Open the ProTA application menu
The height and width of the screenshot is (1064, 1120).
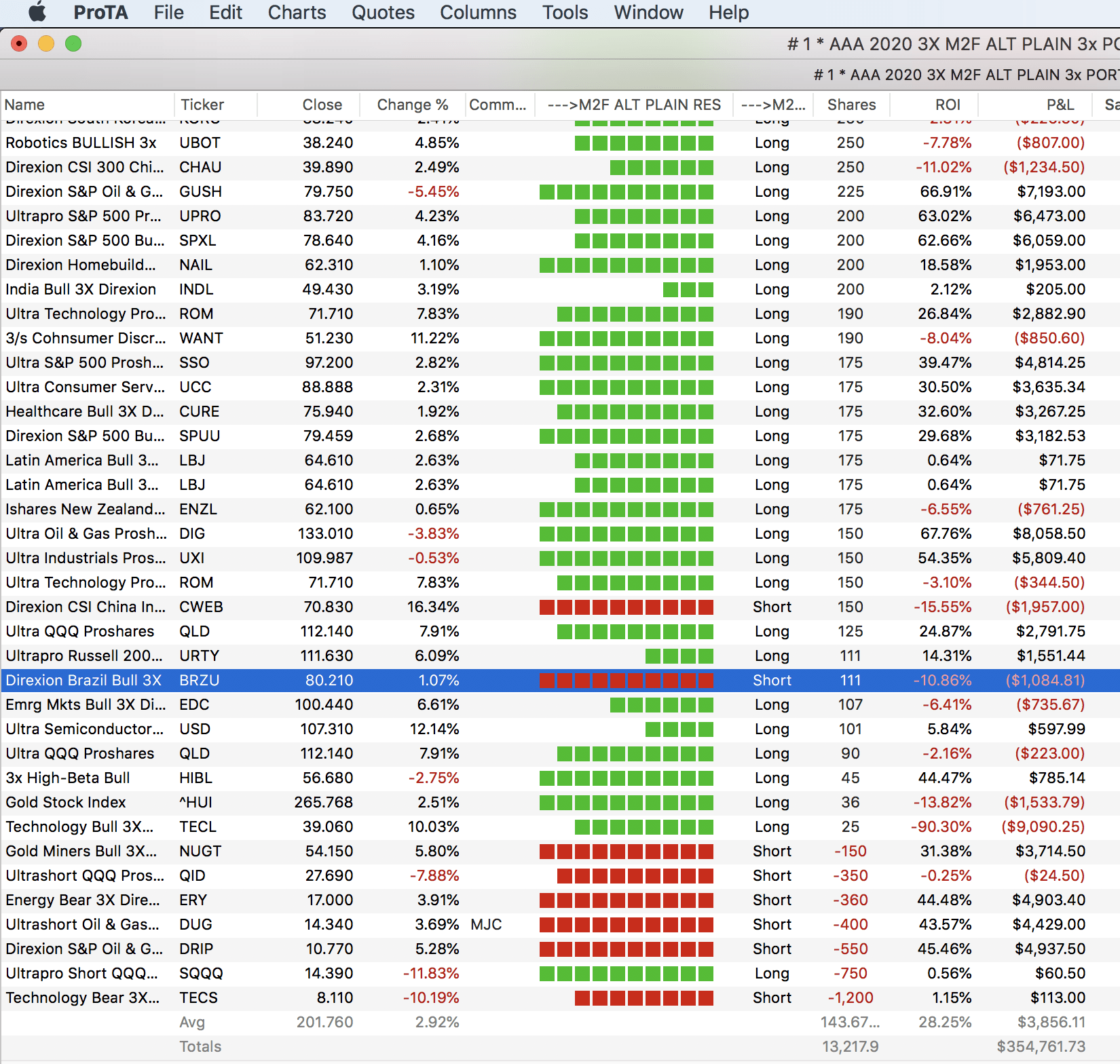point(100,12)
